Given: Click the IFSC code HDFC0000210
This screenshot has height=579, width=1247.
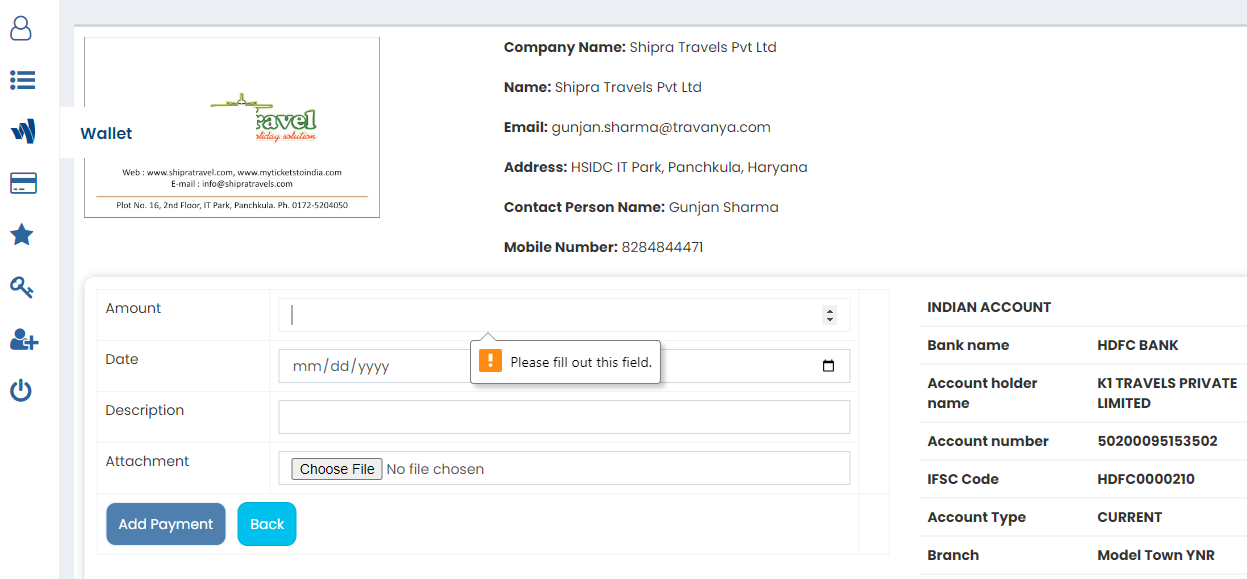Looking at the screenshot, I should [1146, 479].
